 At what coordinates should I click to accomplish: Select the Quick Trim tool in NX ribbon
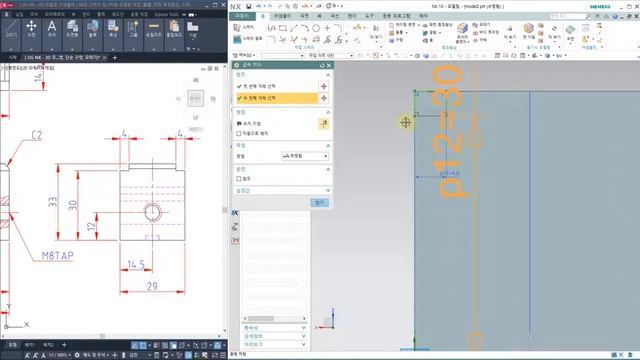click(x=283, y=39)
